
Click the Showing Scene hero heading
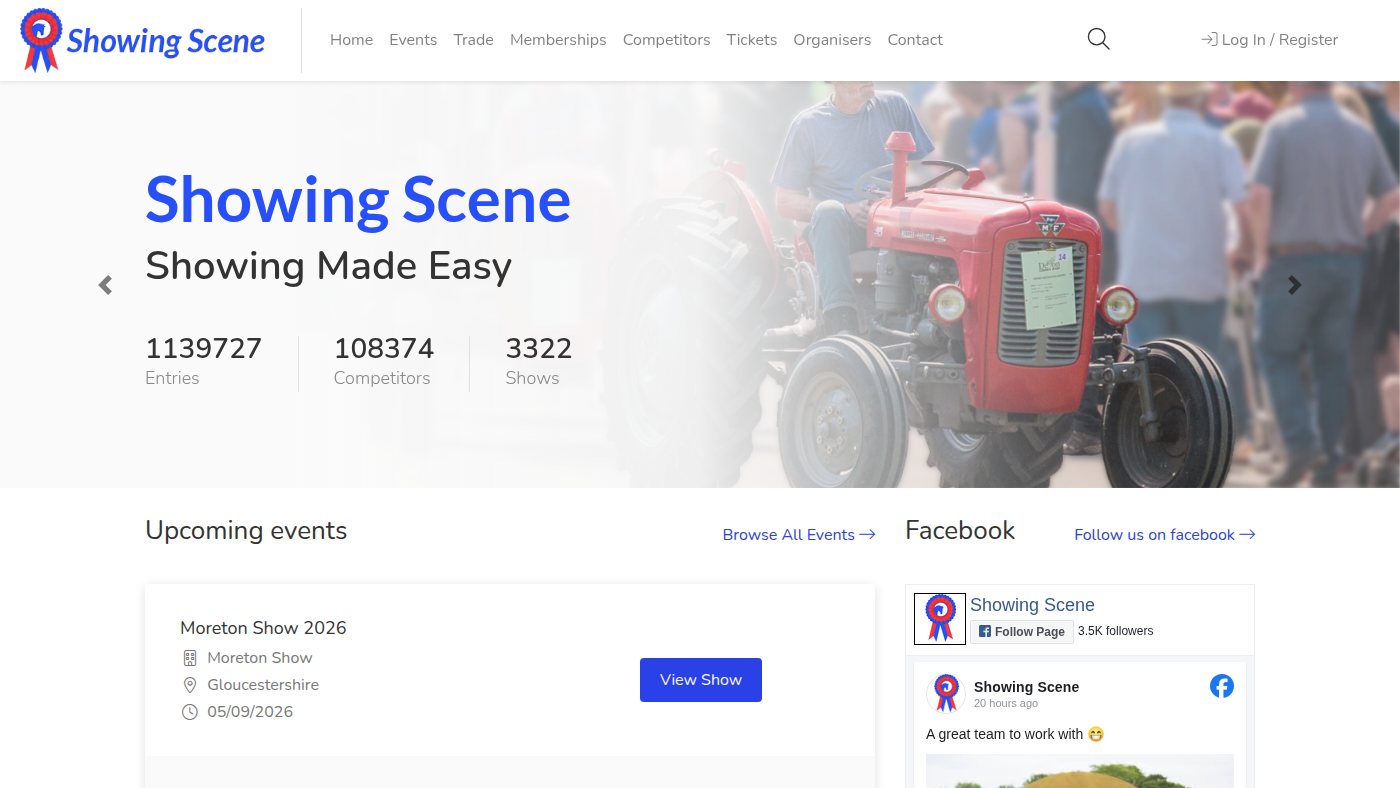[358, 200]
